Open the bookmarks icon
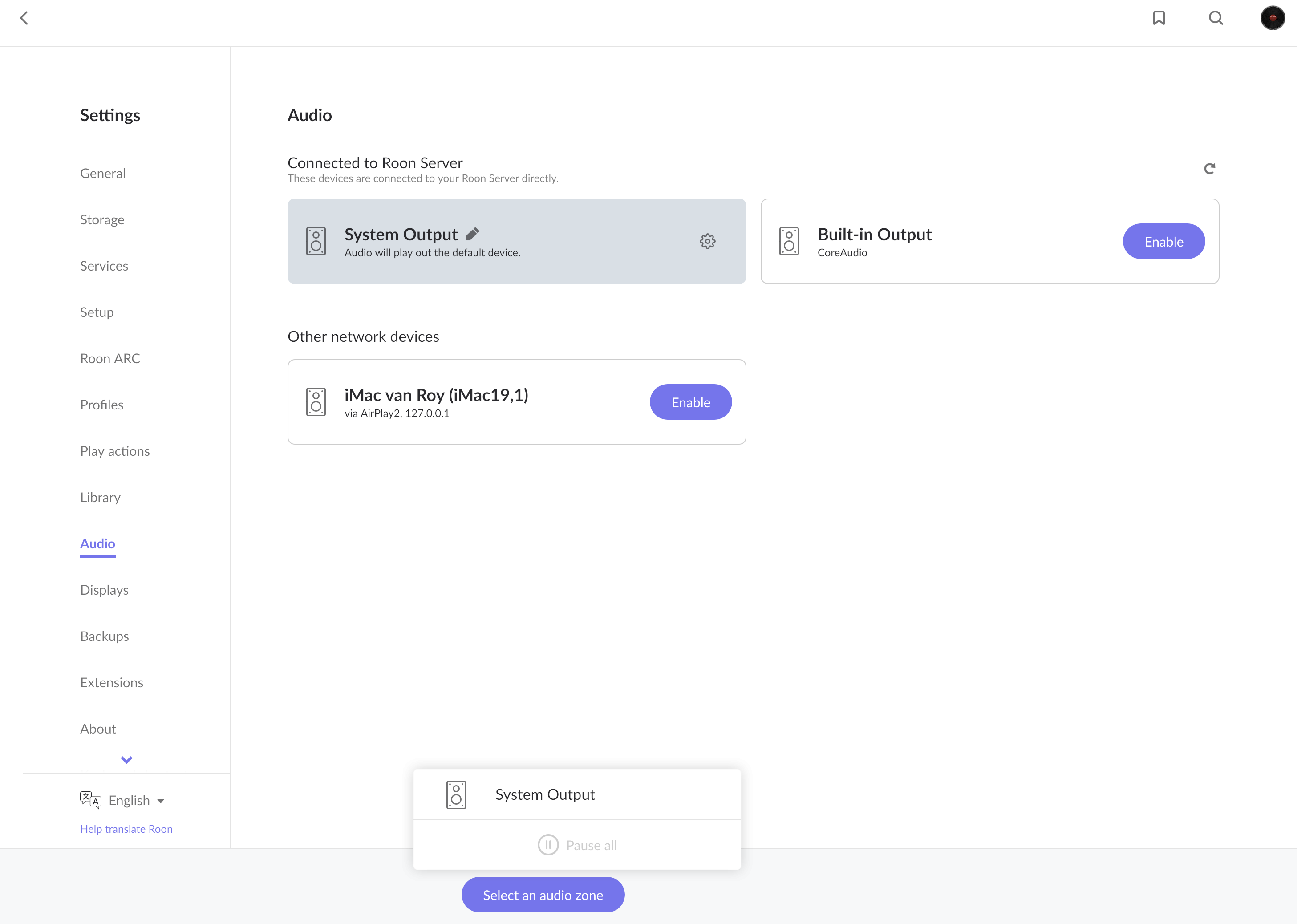Screen dimensions: 1297x924 pyautogui.click(x=1159, y=18)
